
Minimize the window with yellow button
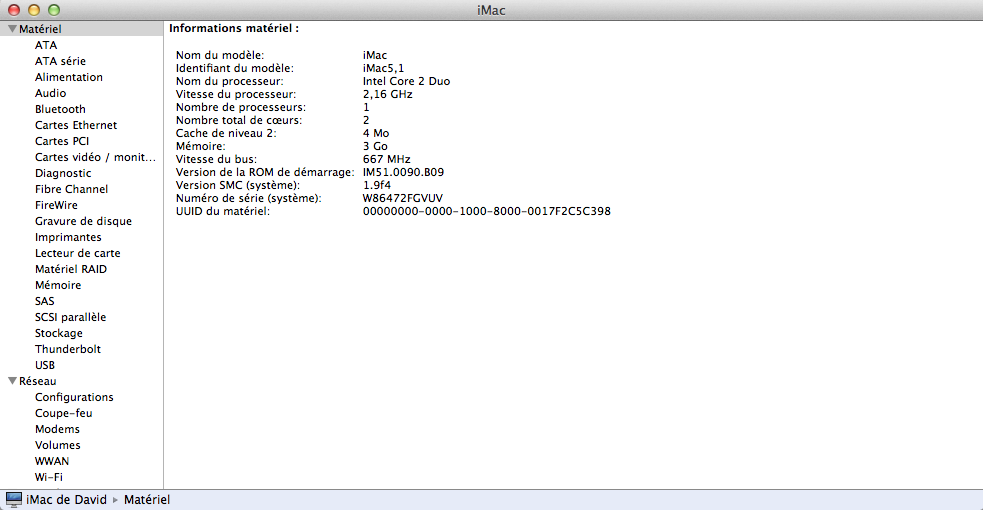coord(34,10)
